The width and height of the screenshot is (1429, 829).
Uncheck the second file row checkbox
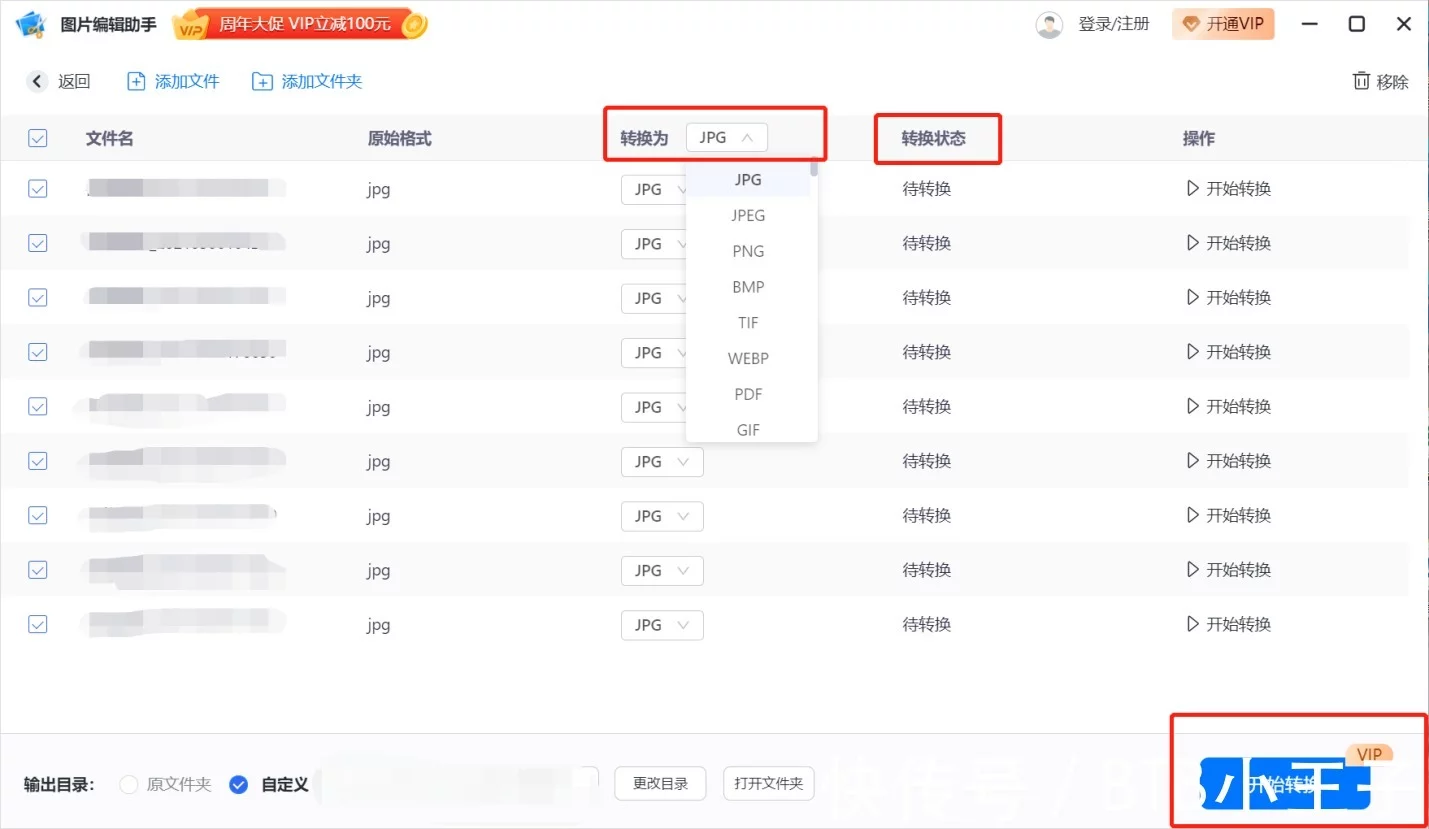tap(38, 243)
